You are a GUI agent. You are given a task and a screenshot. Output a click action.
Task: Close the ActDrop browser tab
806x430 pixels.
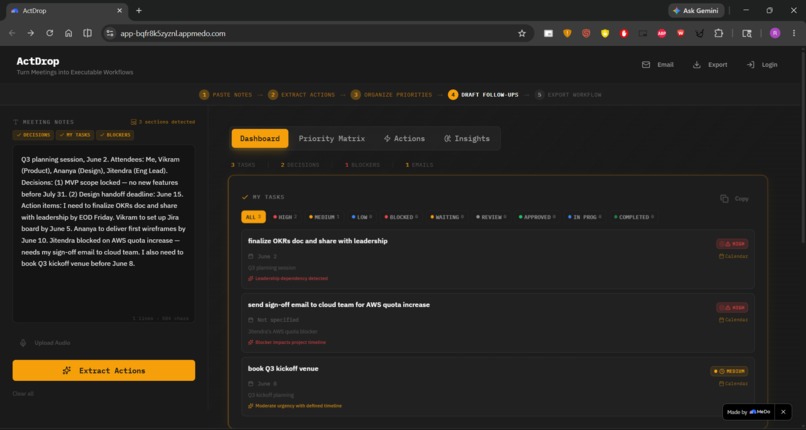120,10
